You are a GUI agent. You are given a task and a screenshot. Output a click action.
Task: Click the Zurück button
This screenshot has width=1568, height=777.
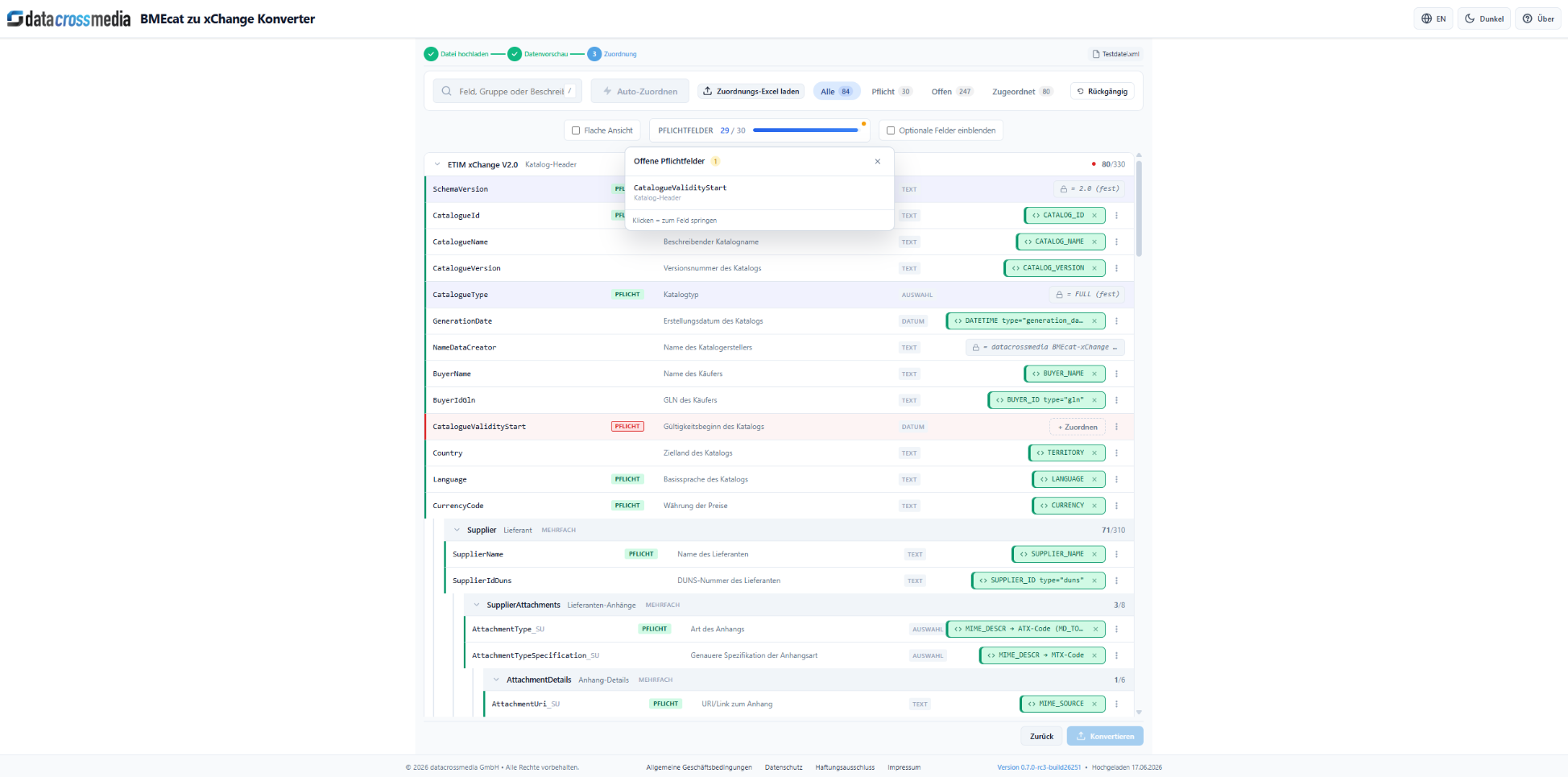(1041, 736)
